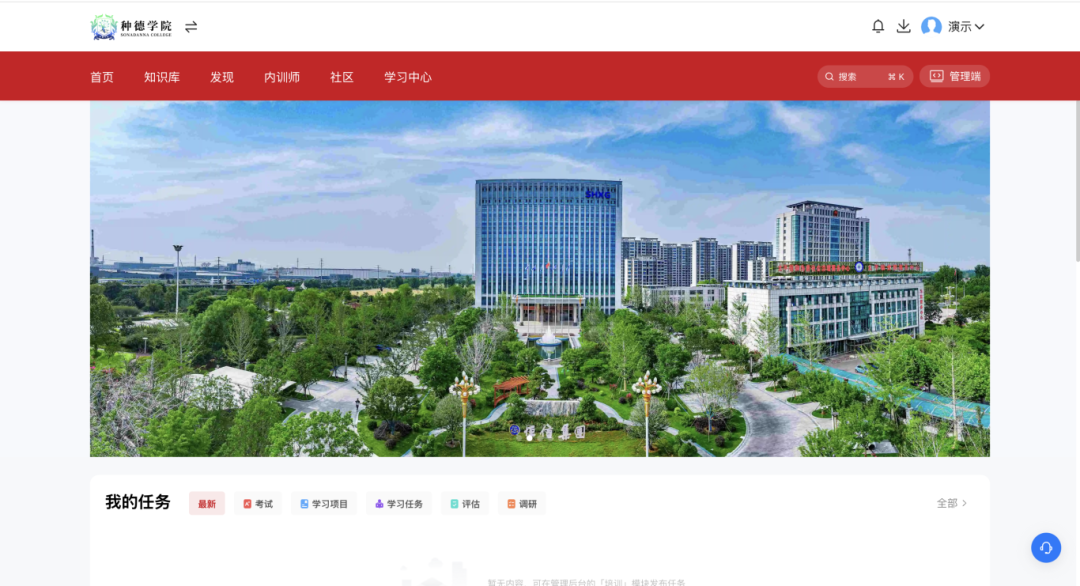Go to the 发现 navigation page
This screenshot has width=1080, height=586.
(x=222, y=77)
